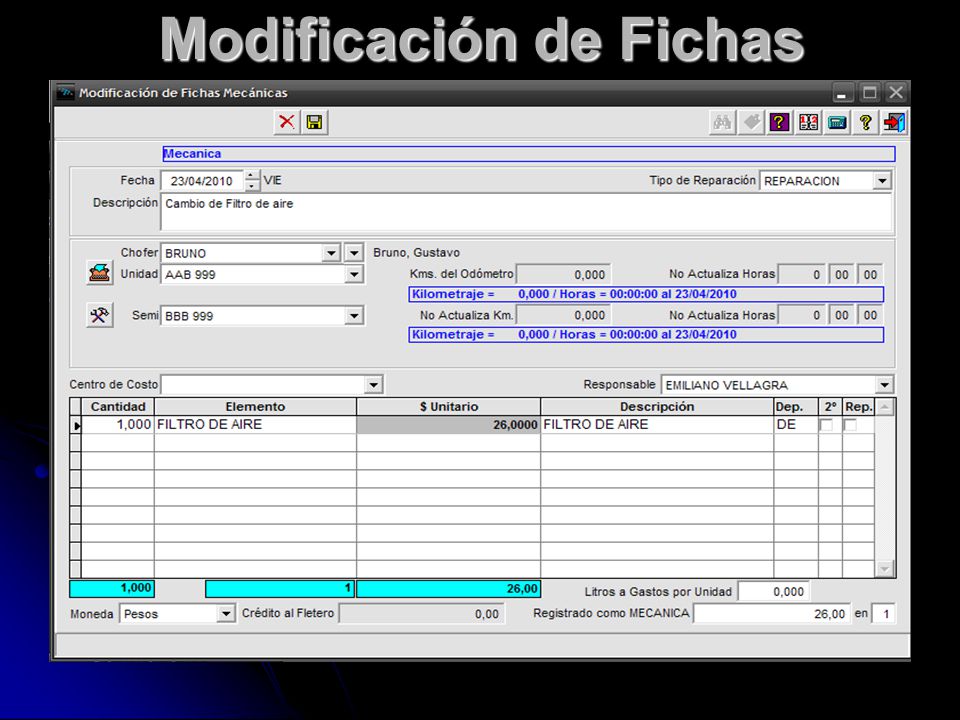Click the hours field of Unidad No Actualiza Horas

click(x=800, y=274)
